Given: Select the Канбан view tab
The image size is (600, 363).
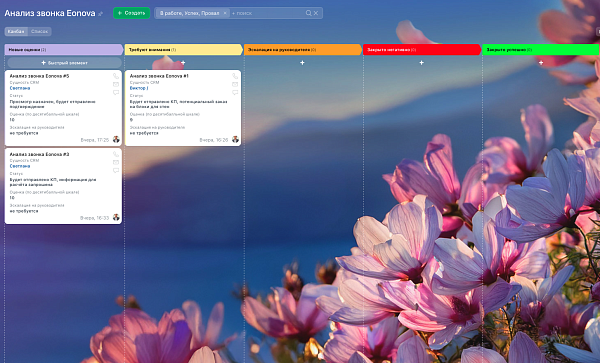Looking at the screenshot, I should click(x=16, y=31).
